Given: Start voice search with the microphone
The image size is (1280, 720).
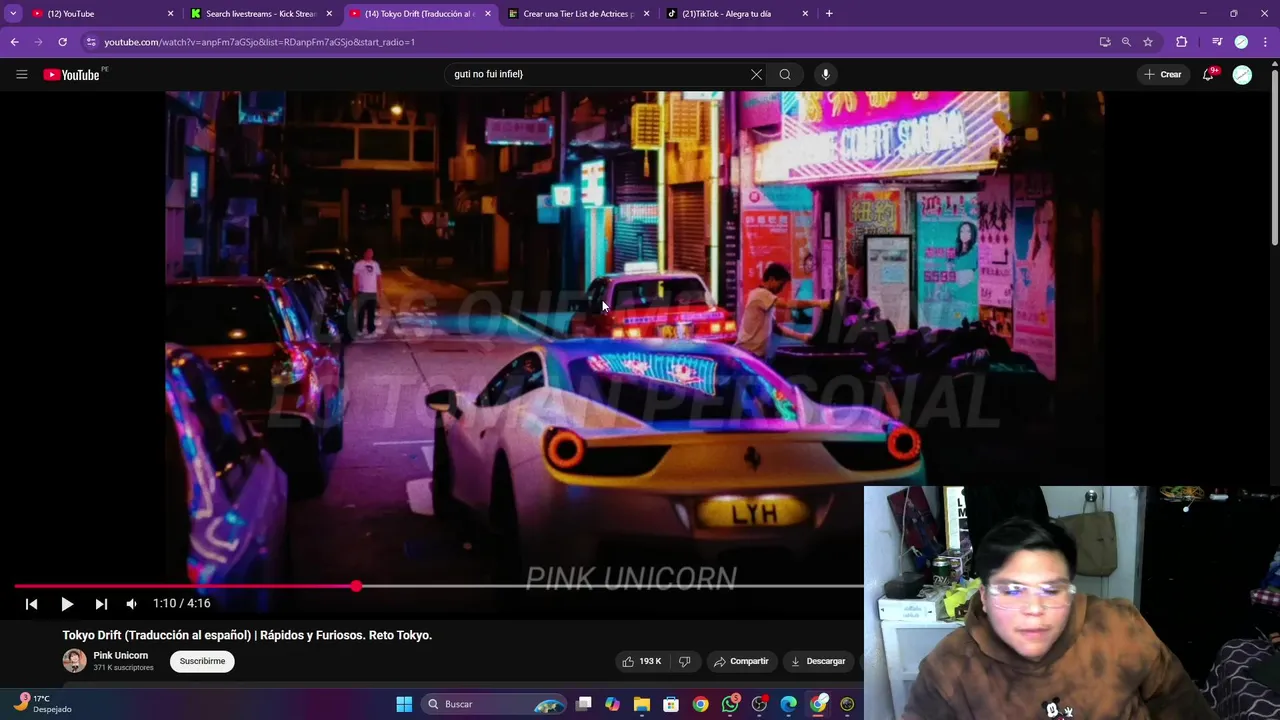Looking at the screenshot, I should [x=825, y=74].
